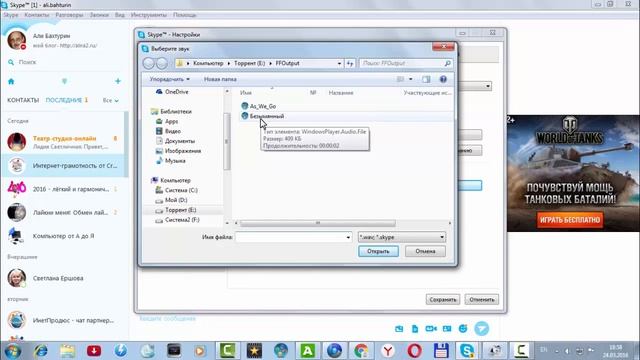Sort files by the Имя column header
Image resolution: width=640 pixels, height=360 pixels.
(x=246, y=93)
